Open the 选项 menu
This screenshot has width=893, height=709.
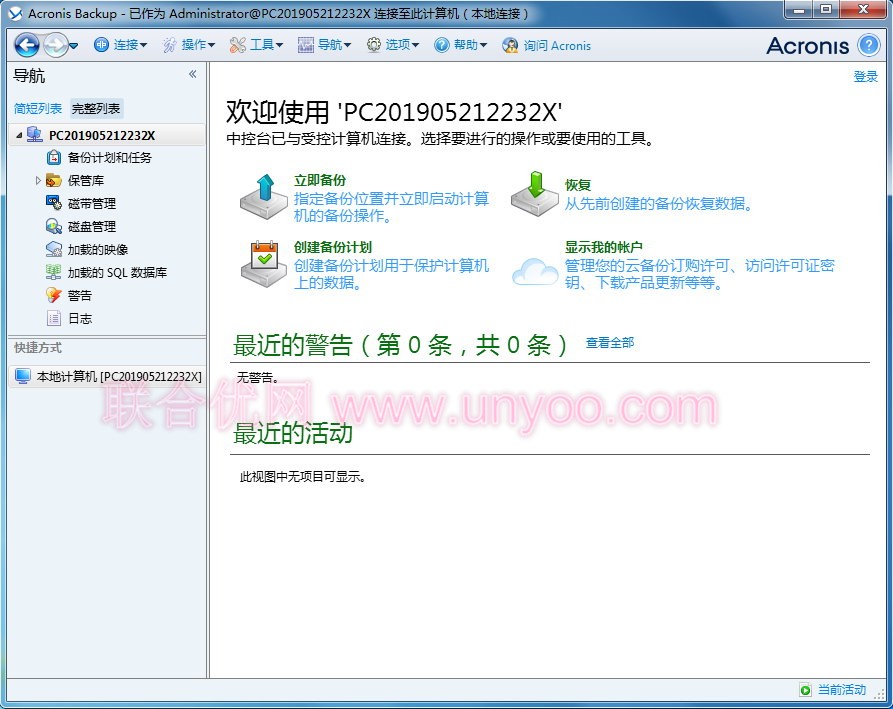393,45
